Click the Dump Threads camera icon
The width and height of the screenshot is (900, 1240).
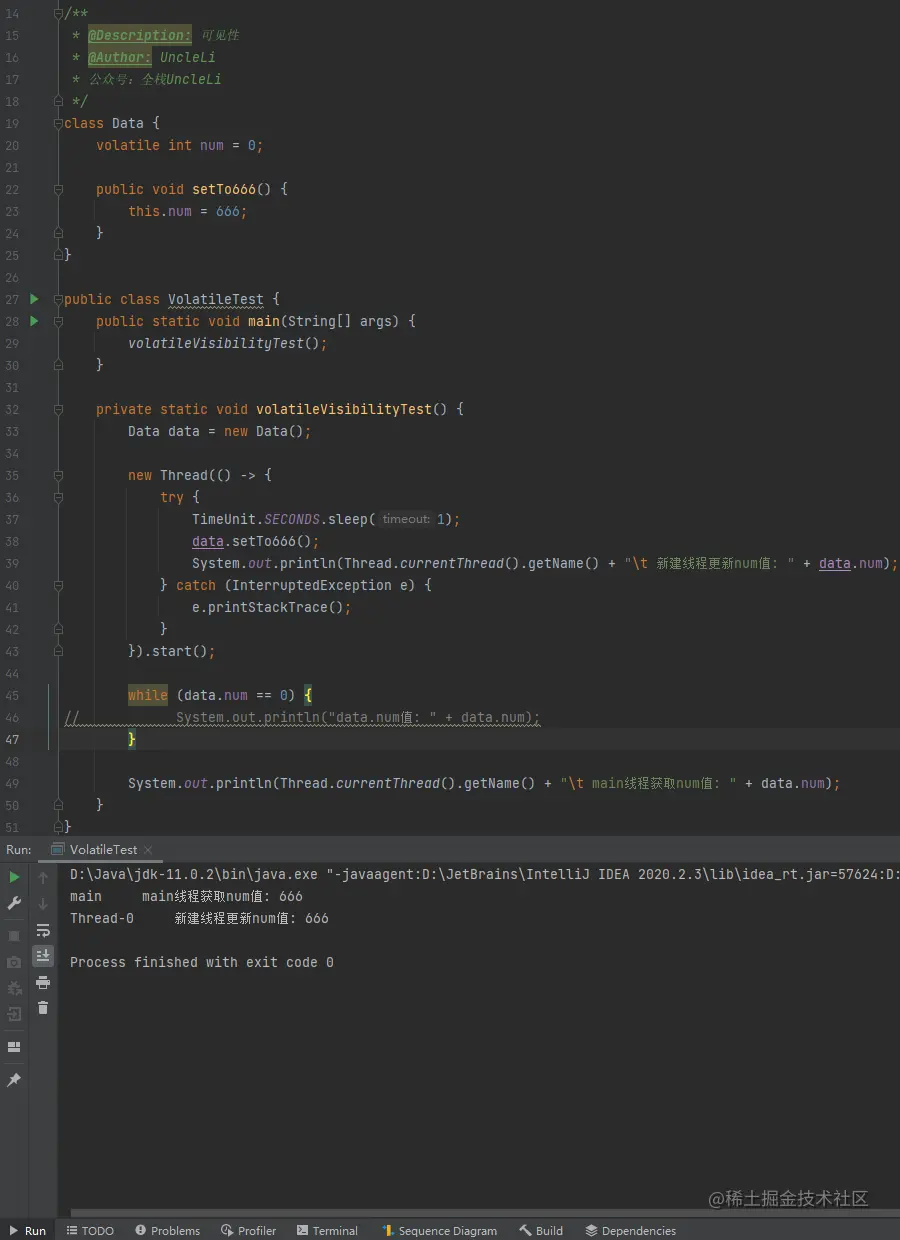click(14, 962)
